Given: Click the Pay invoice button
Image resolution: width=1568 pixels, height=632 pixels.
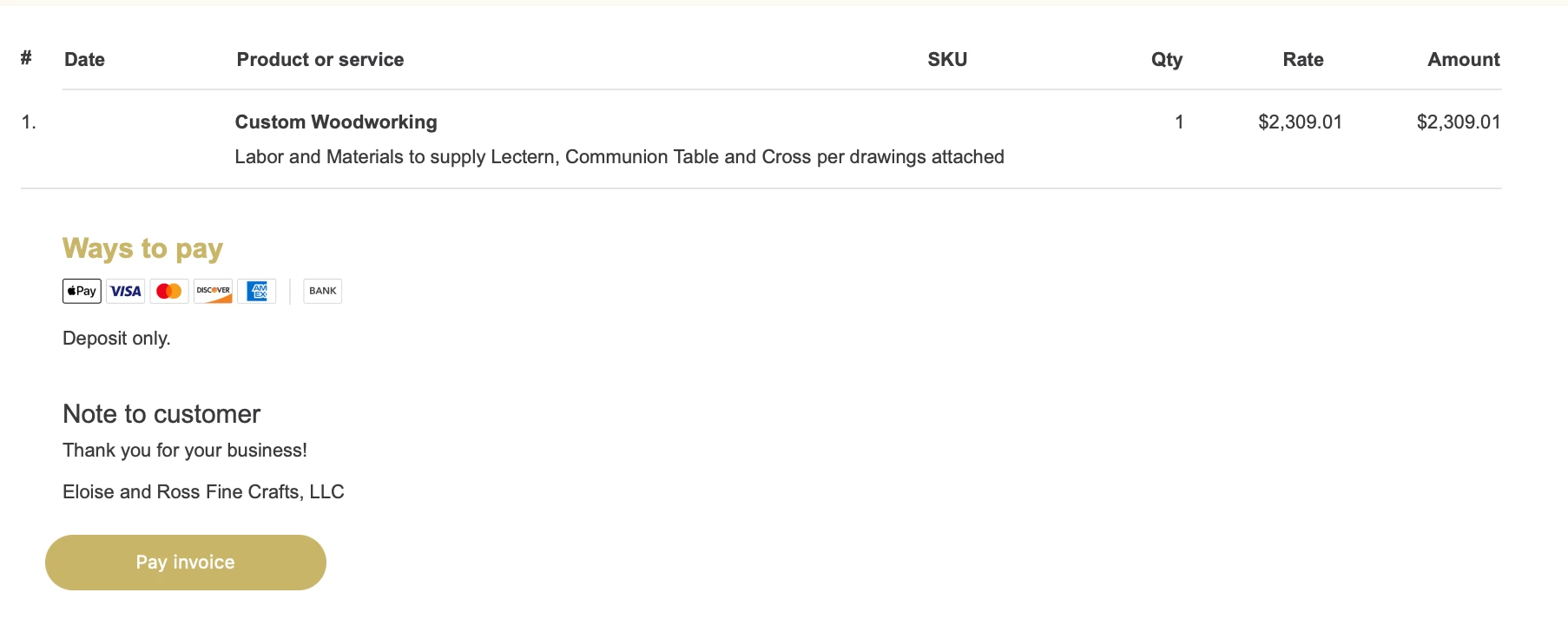Looking at the screenshot, I should pos(186,563).
